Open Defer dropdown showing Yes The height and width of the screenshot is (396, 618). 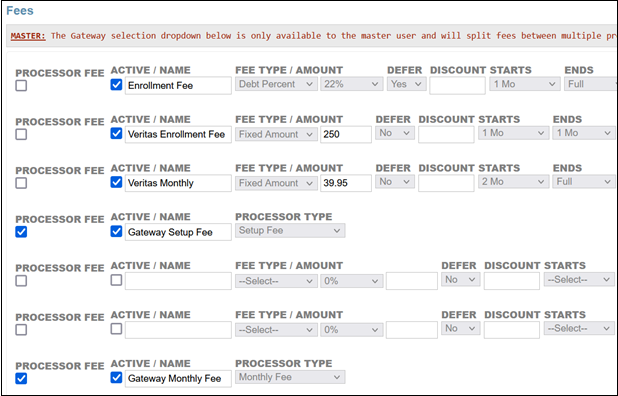[406, 84]
